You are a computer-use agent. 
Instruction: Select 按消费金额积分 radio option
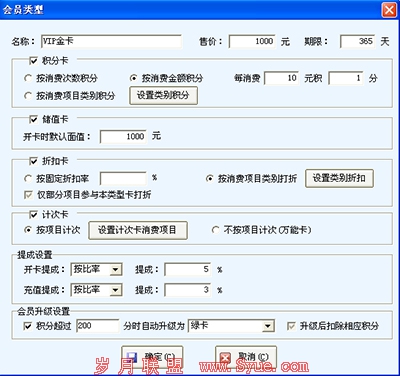[x=133, y=78]
